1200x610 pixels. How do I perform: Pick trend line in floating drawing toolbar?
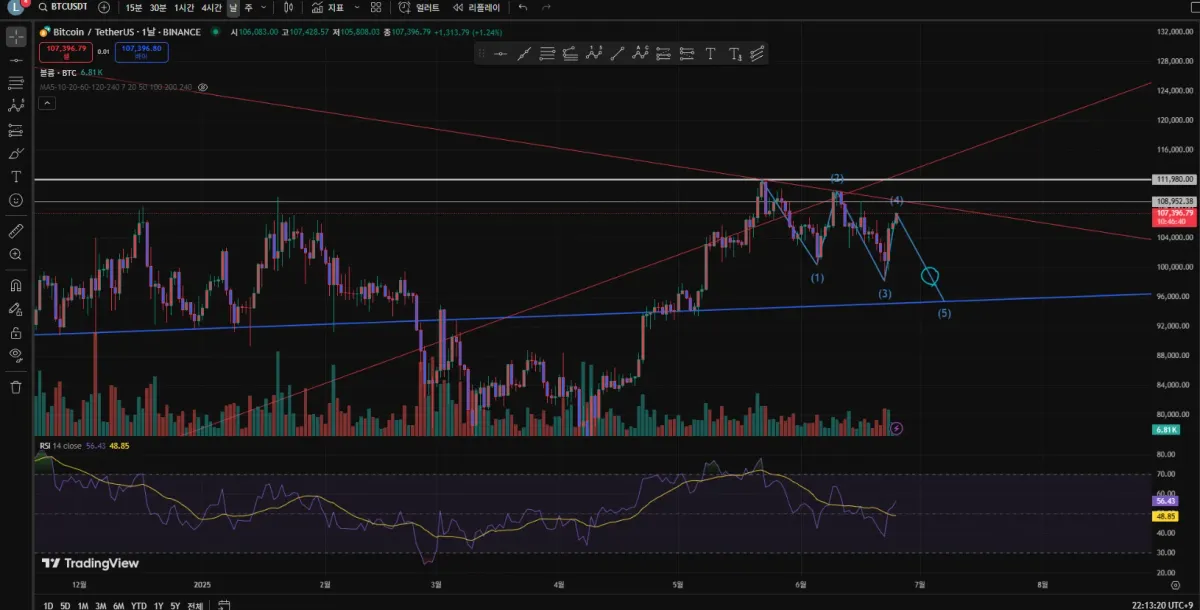(x=617, y=54)
